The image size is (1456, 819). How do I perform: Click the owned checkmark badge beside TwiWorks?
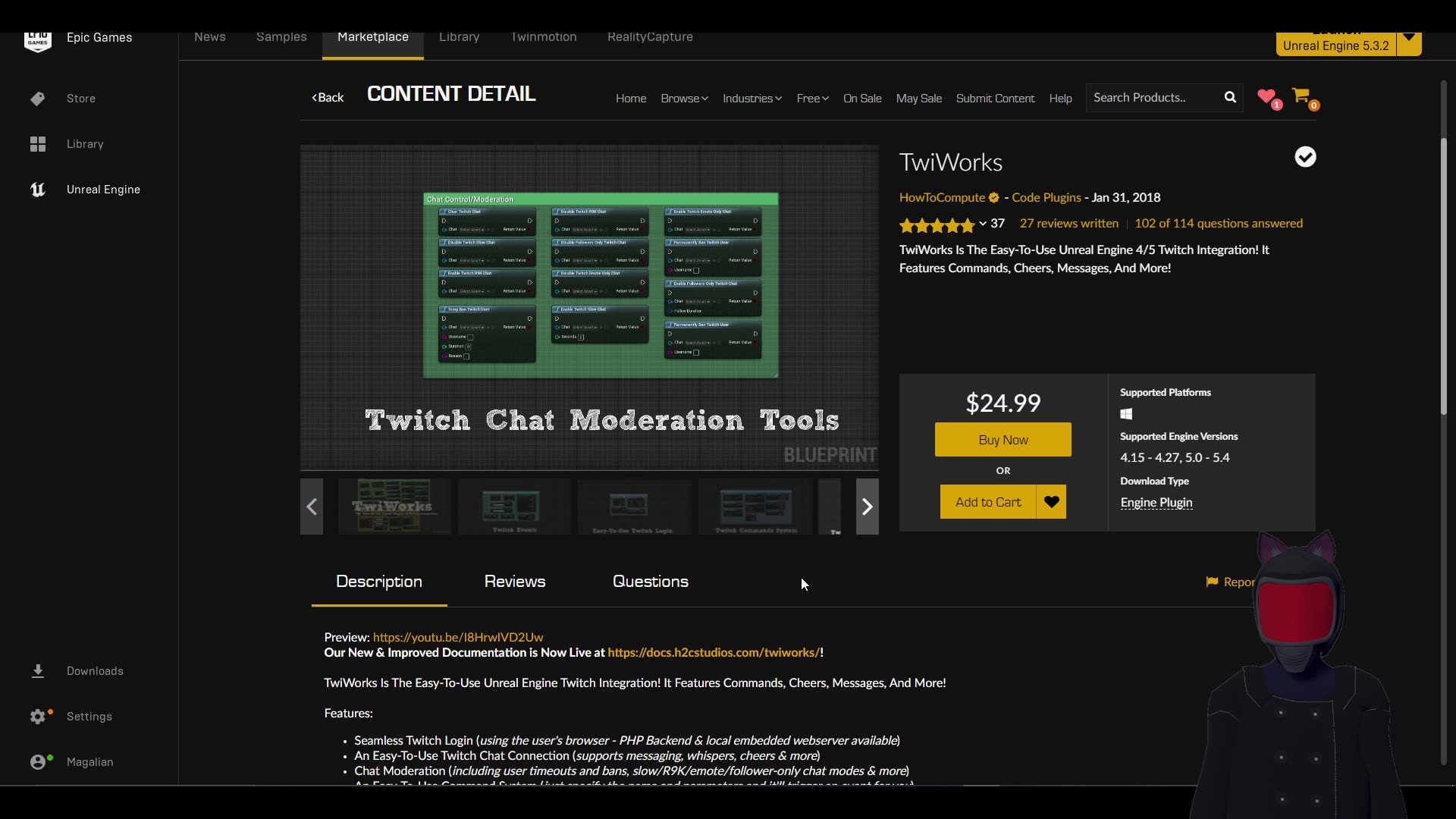point(1305,157)
